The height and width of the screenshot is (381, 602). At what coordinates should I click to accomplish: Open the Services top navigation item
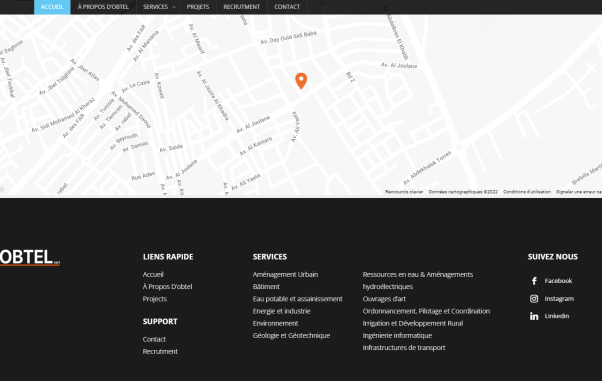pyautogui.click(x=155, y=7)
